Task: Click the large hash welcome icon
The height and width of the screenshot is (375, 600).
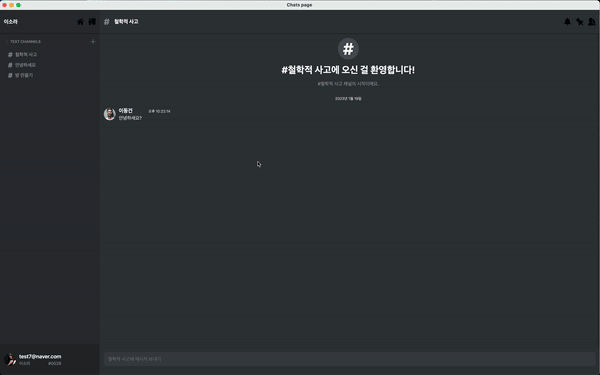Action: pyautogui.click(x=348, y=49)
